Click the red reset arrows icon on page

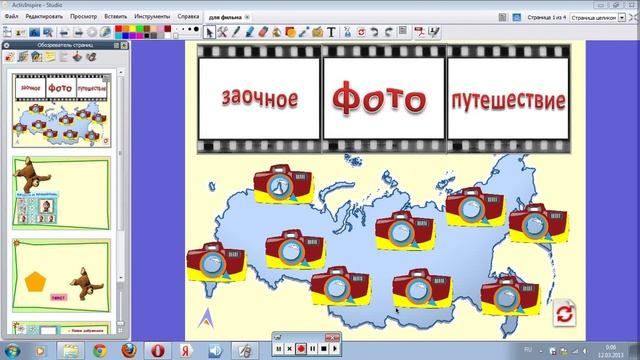coord(564,313)
